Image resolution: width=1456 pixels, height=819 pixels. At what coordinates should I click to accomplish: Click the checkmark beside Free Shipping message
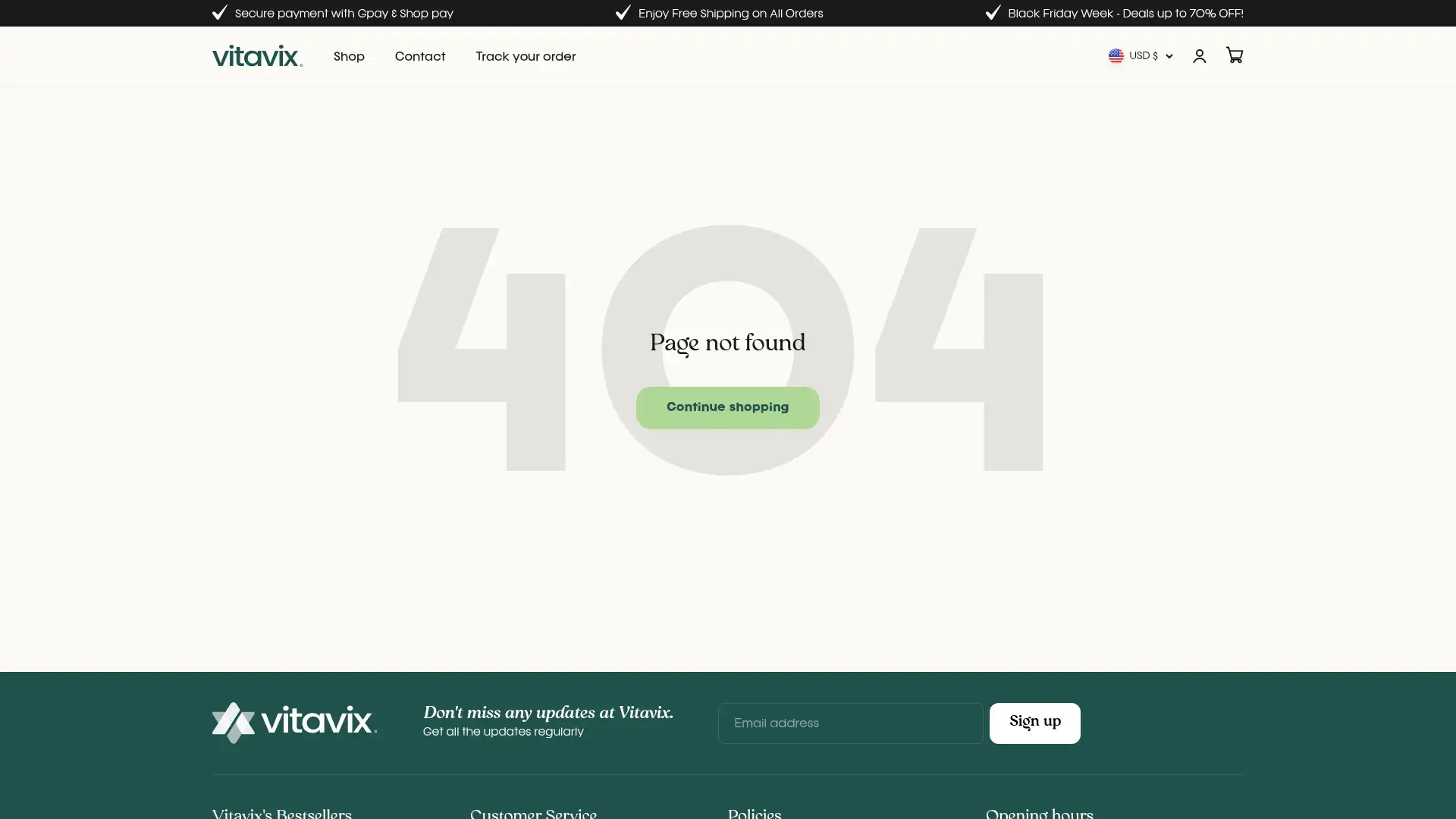pos(623,12)
